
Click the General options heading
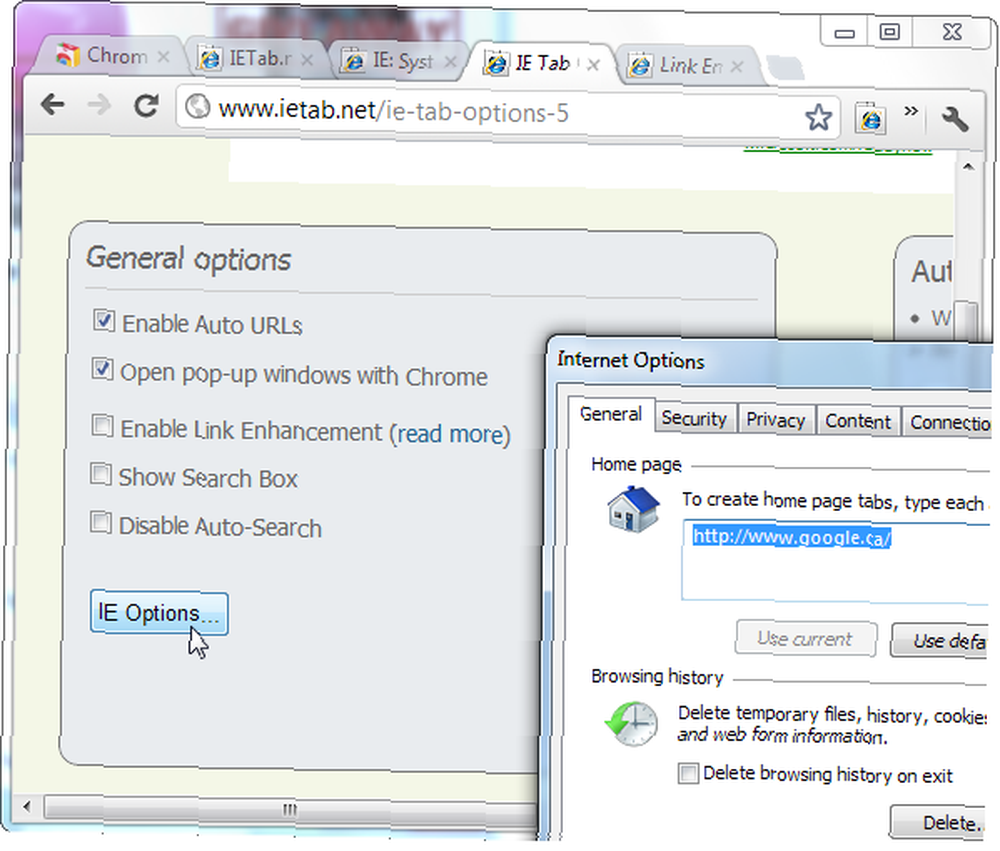coord(189,259)
